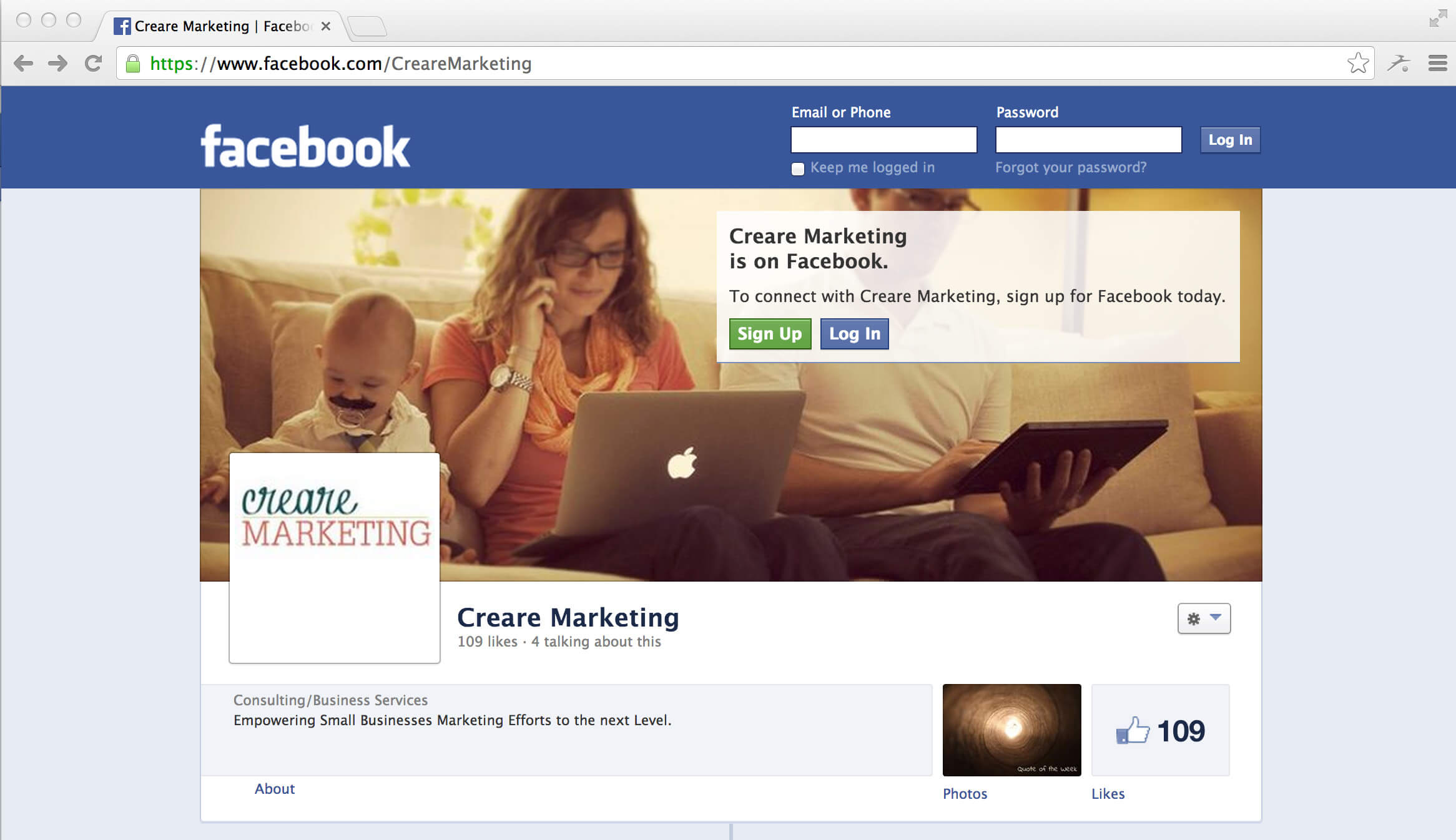
Task: Open the Photos section link
Action: [x=965, y=793]
